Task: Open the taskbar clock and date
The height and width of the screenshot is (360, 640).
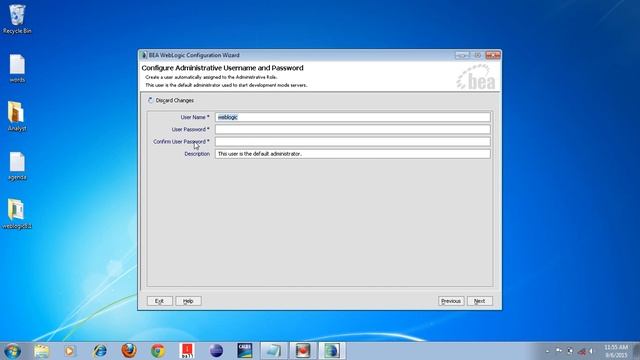Action: click(x=616, y=351)
